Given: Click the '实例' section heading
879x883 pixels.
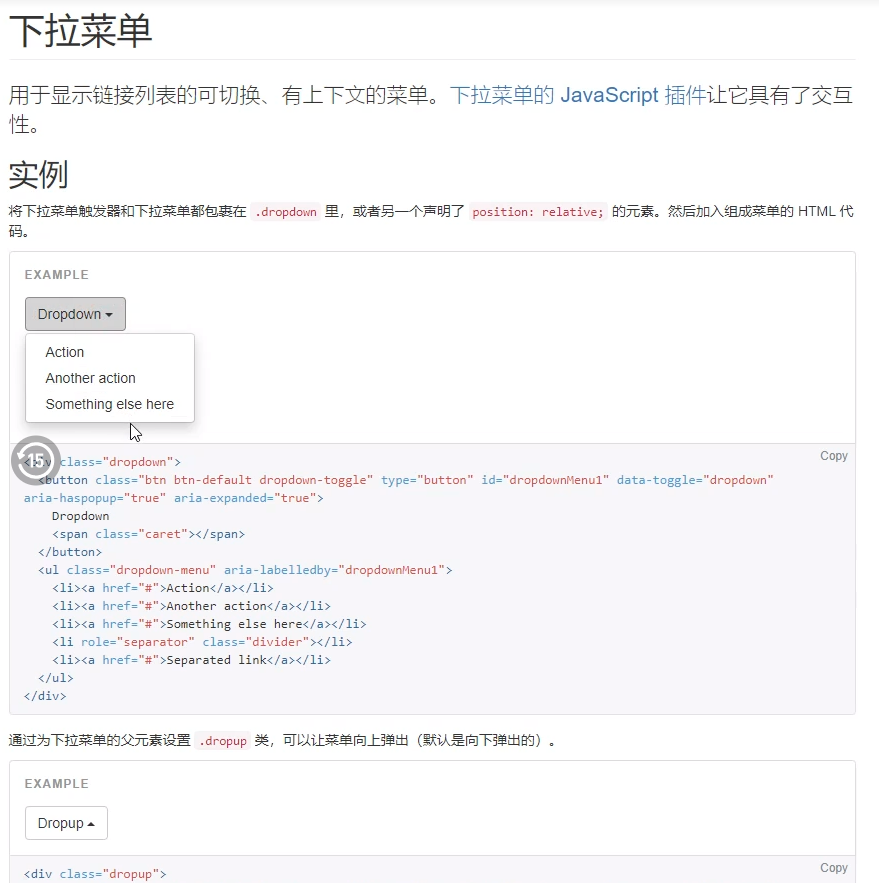Looking at the screenshot, I should [x=37, y=172].
